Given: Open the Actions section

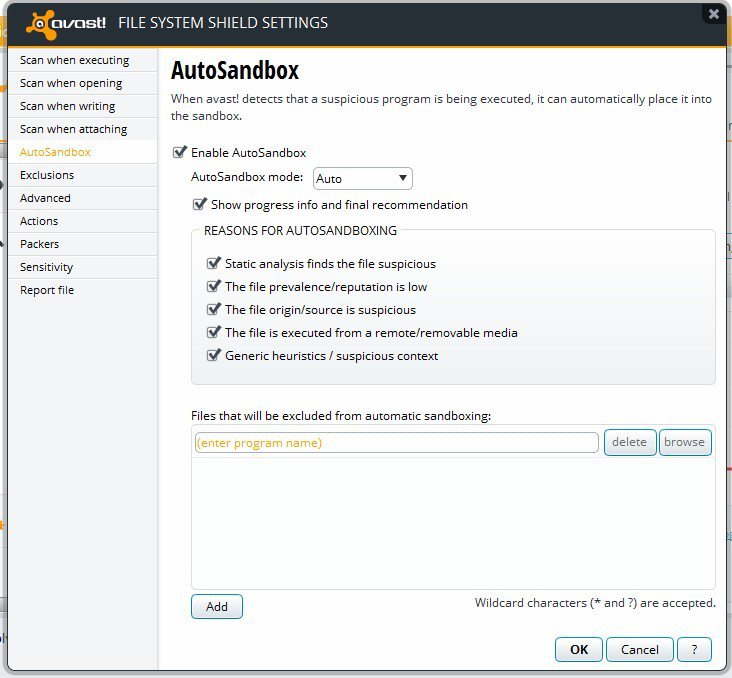Looking at the screenshot, I should click(83, 221).
